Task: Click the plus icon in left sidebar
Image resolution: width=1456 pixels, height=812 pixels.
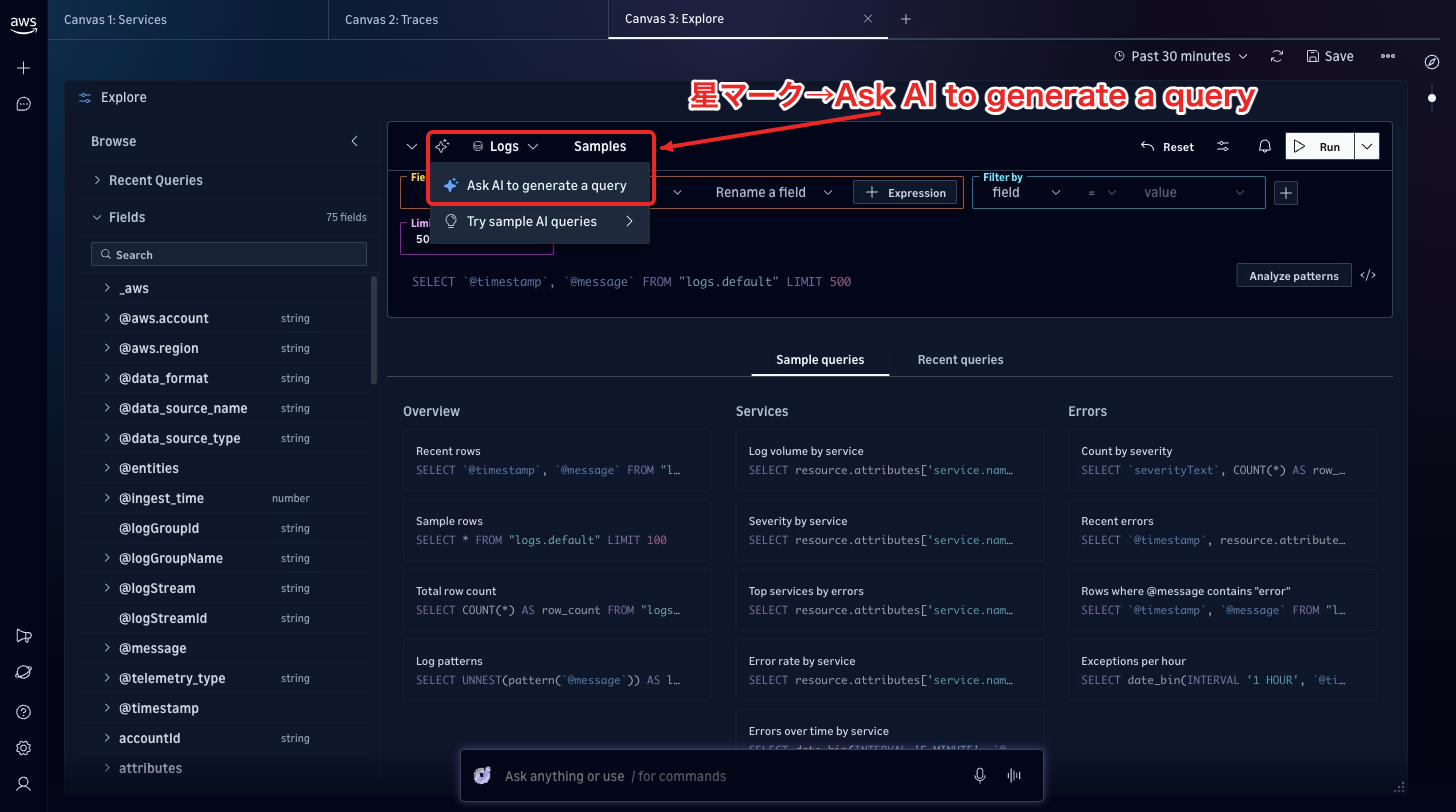Action: tap(24, 68)
